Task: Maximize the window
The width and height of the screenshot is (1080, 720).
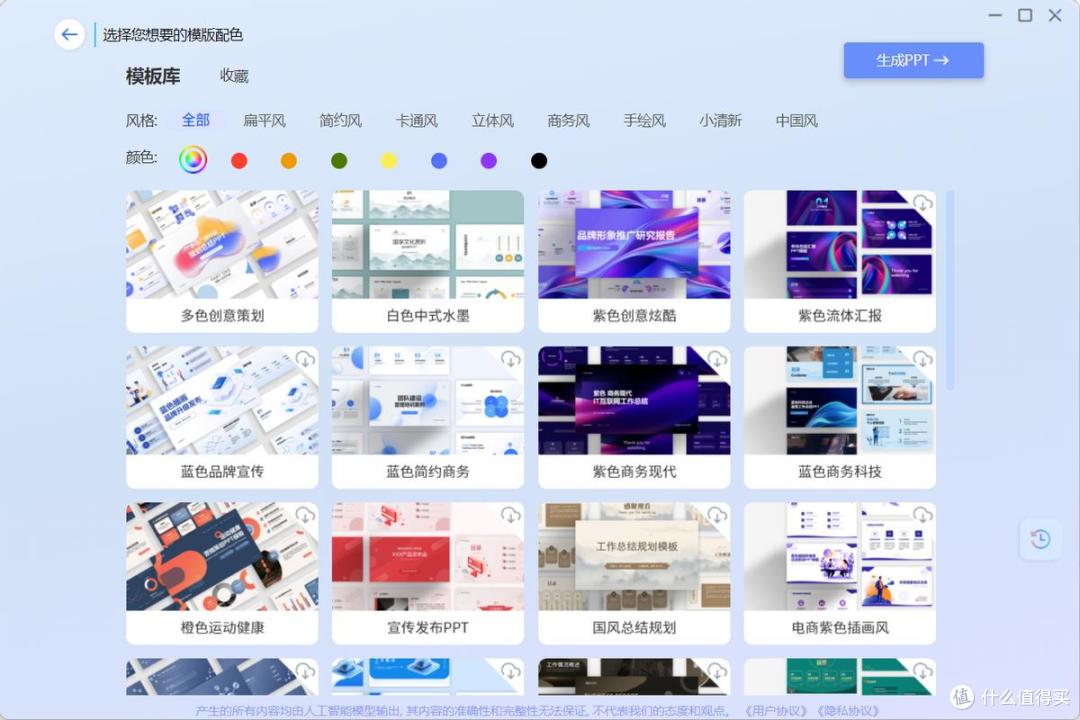Action: (x=1025, y=15)
